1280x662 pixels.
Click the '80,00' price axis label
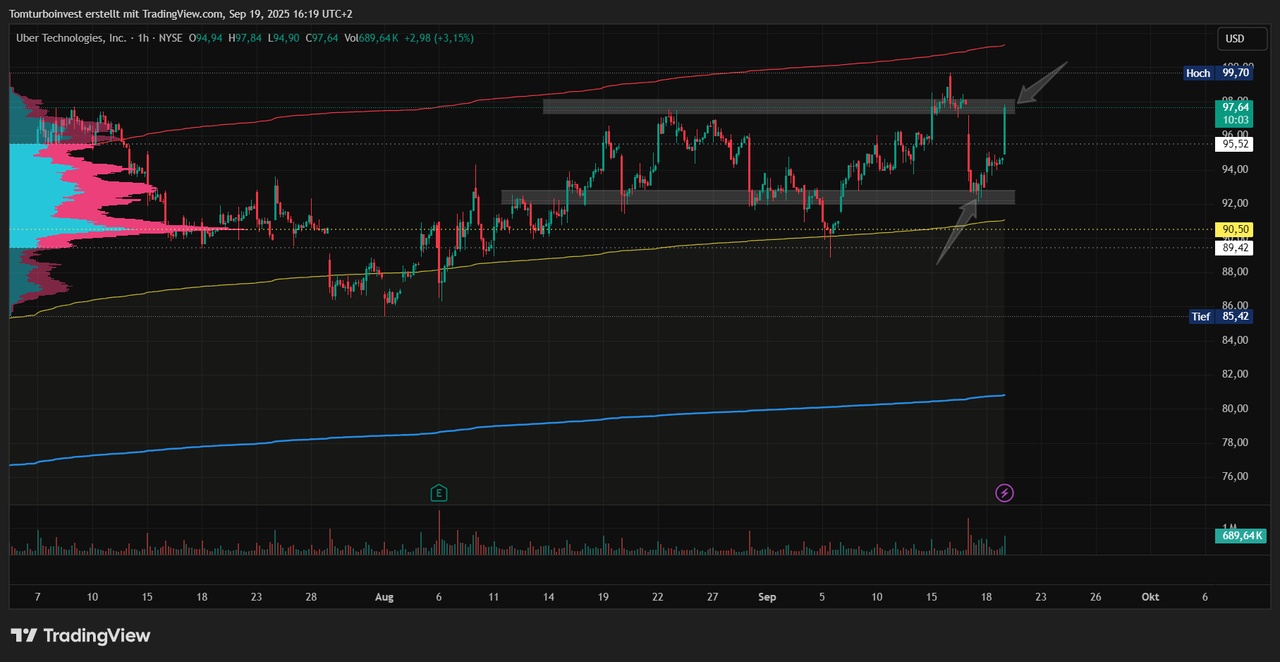(1235, 408)
